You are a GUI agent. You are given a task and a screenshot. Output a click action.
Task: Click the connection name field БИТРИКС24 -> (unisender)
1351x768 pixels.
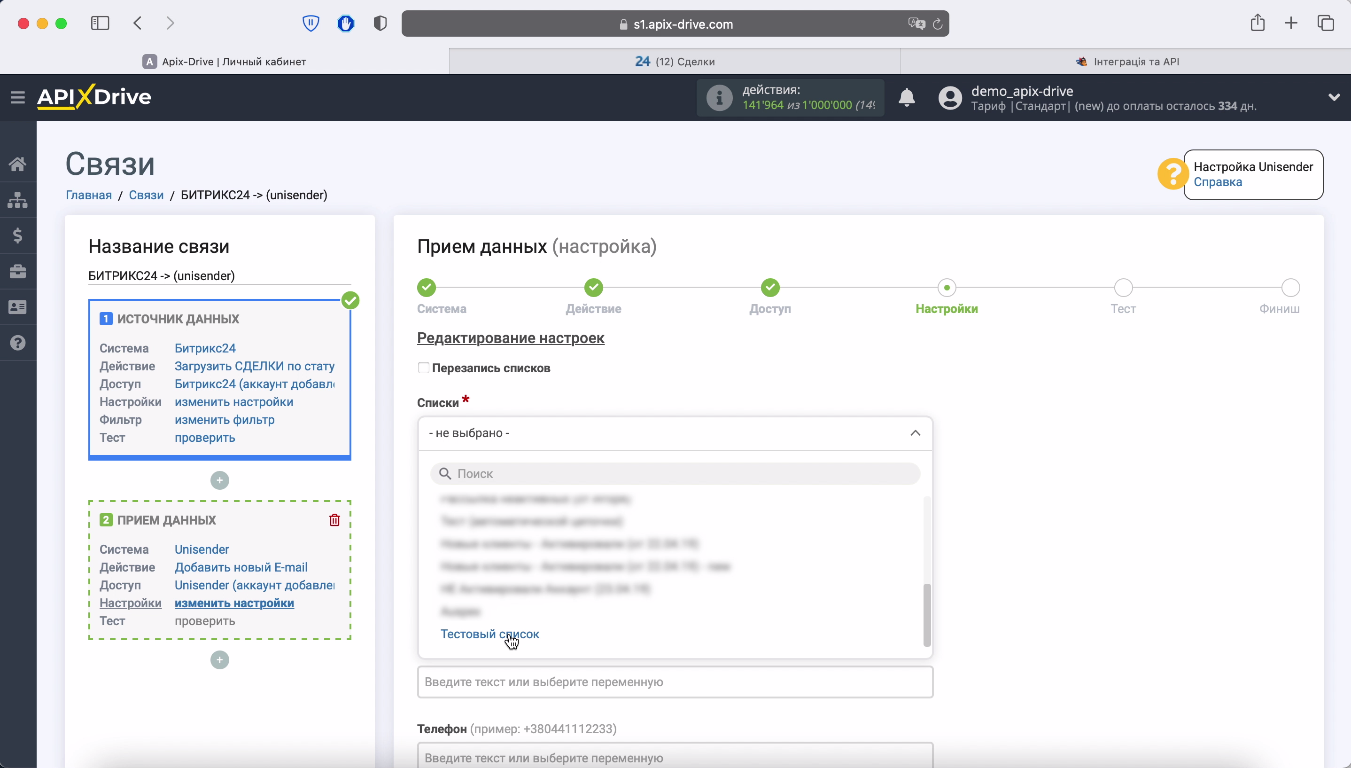click(x=220, y=276)
